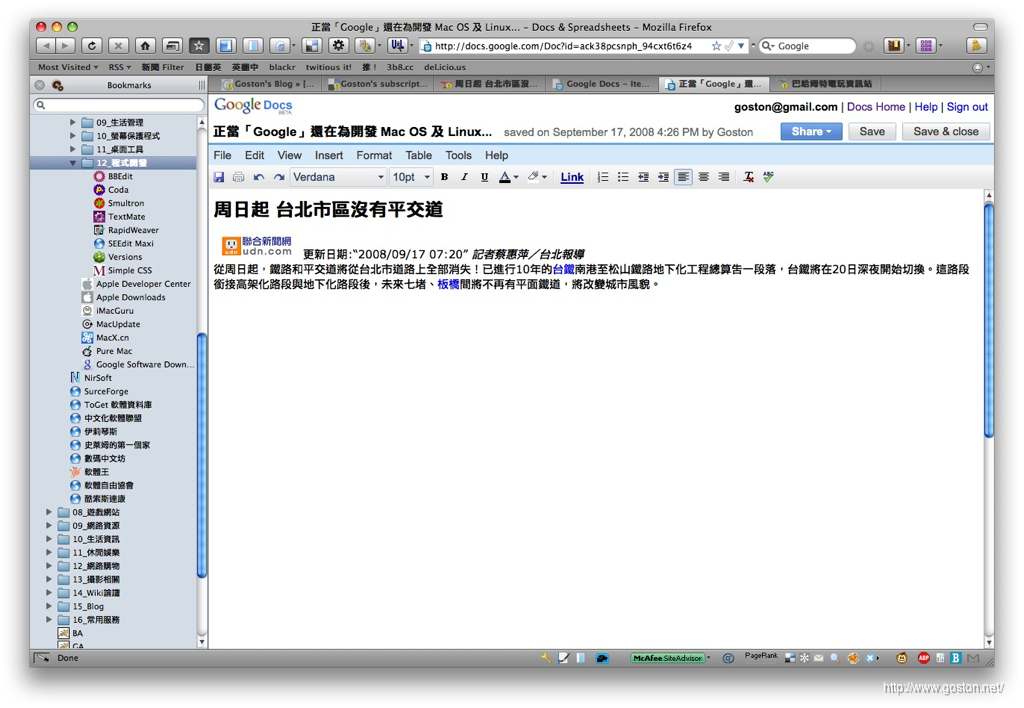This screenshot has height=708, width=1024.
Task: Open the Edit menu in Docs
Action: [x=254, y=155]
